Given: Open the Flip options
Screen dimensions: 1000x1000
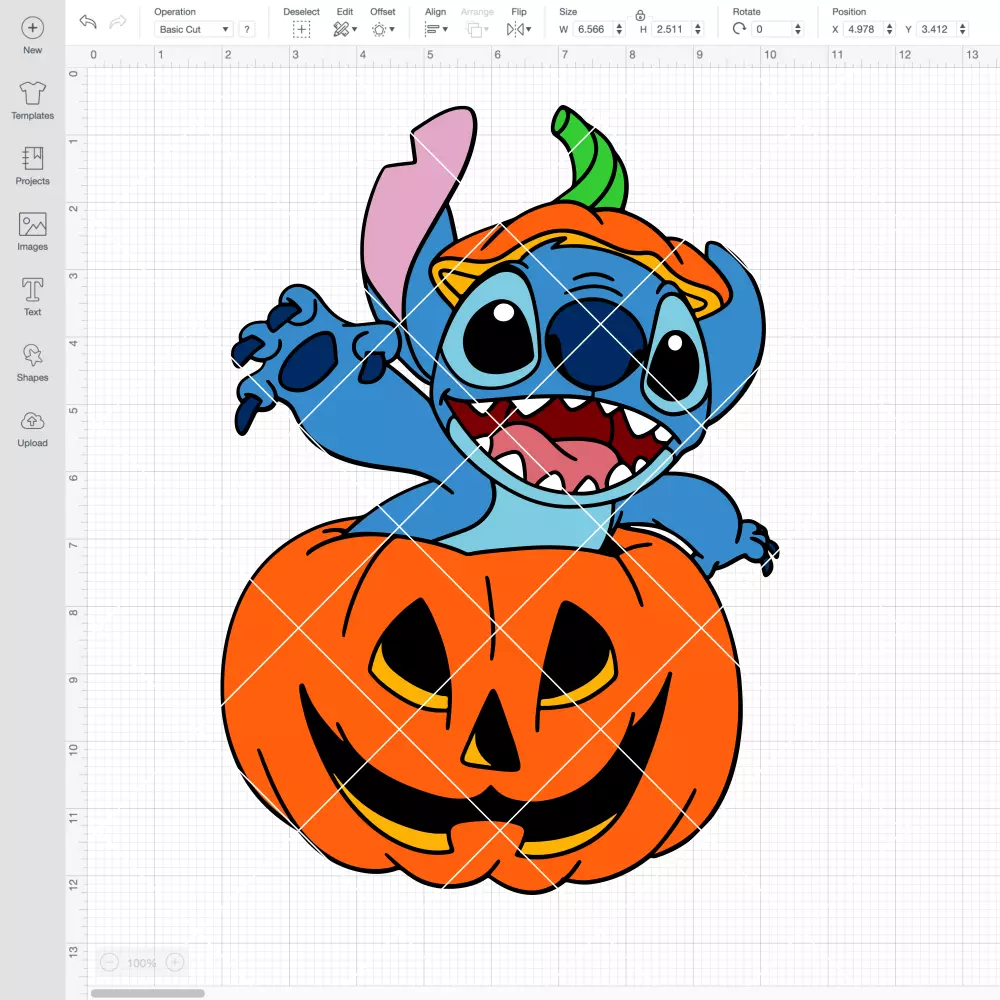Looking at the screenshot, I should click(518, 29).
